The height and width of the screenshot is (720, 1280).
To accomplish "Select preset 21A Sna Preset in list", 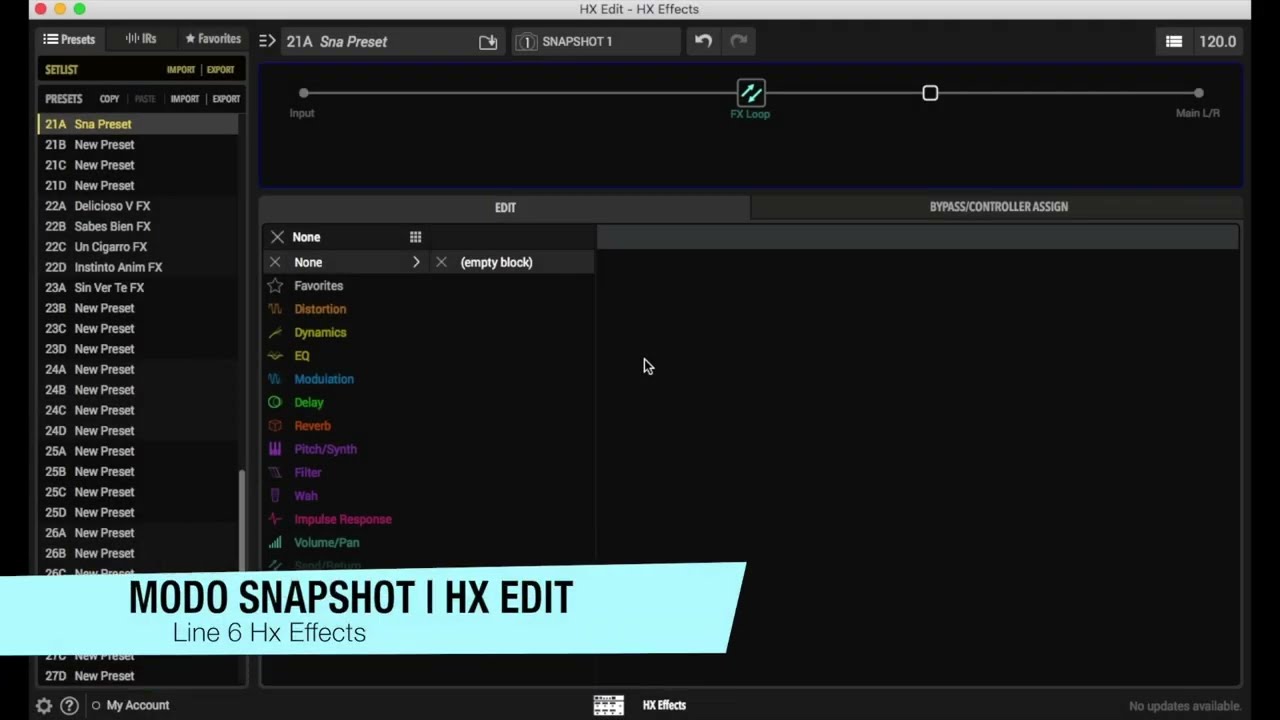I will pyautogui.click(x=138, y=124).
